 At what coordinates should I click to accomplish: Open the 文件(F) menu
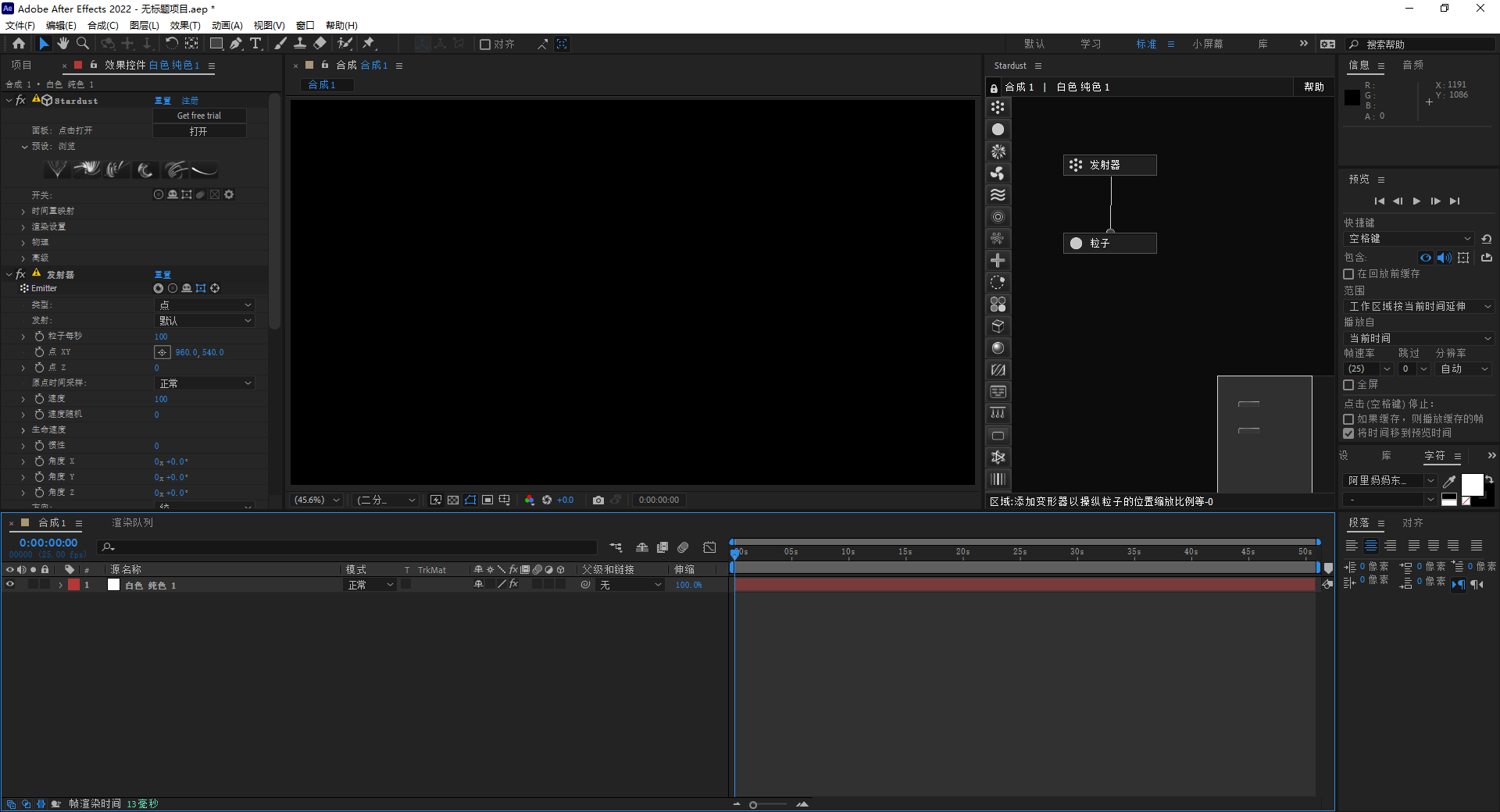[x=20, y=25]
